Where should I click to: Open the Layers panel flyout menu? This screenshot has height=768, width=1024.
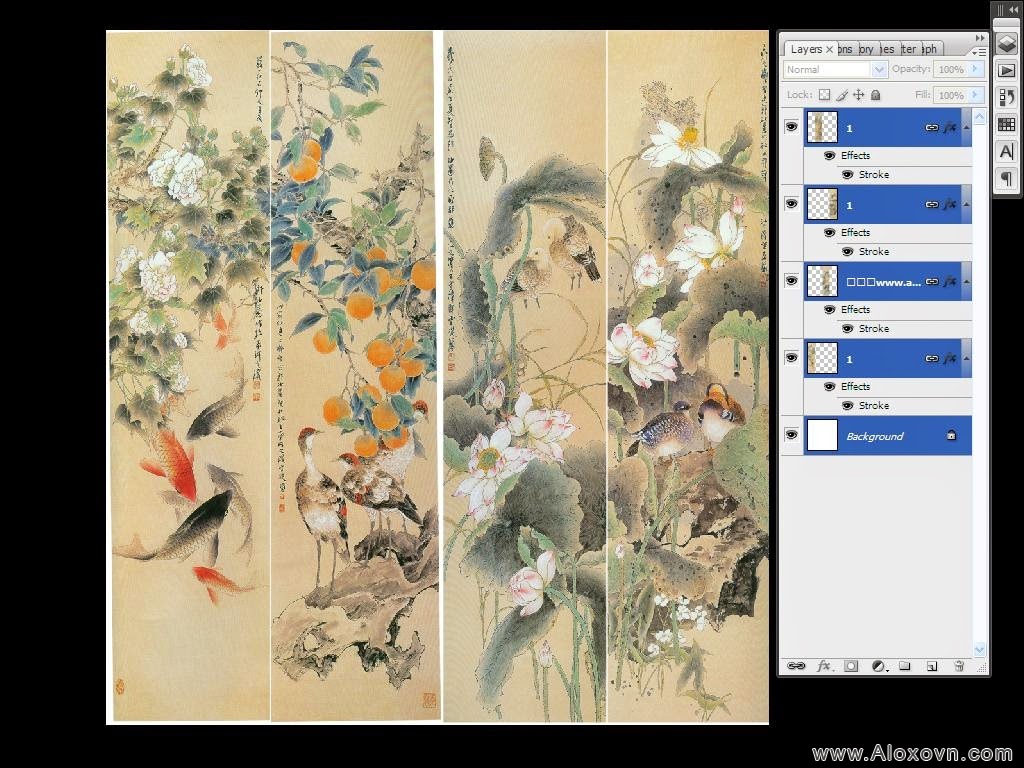pyautogui.click(x=979, y=52)
